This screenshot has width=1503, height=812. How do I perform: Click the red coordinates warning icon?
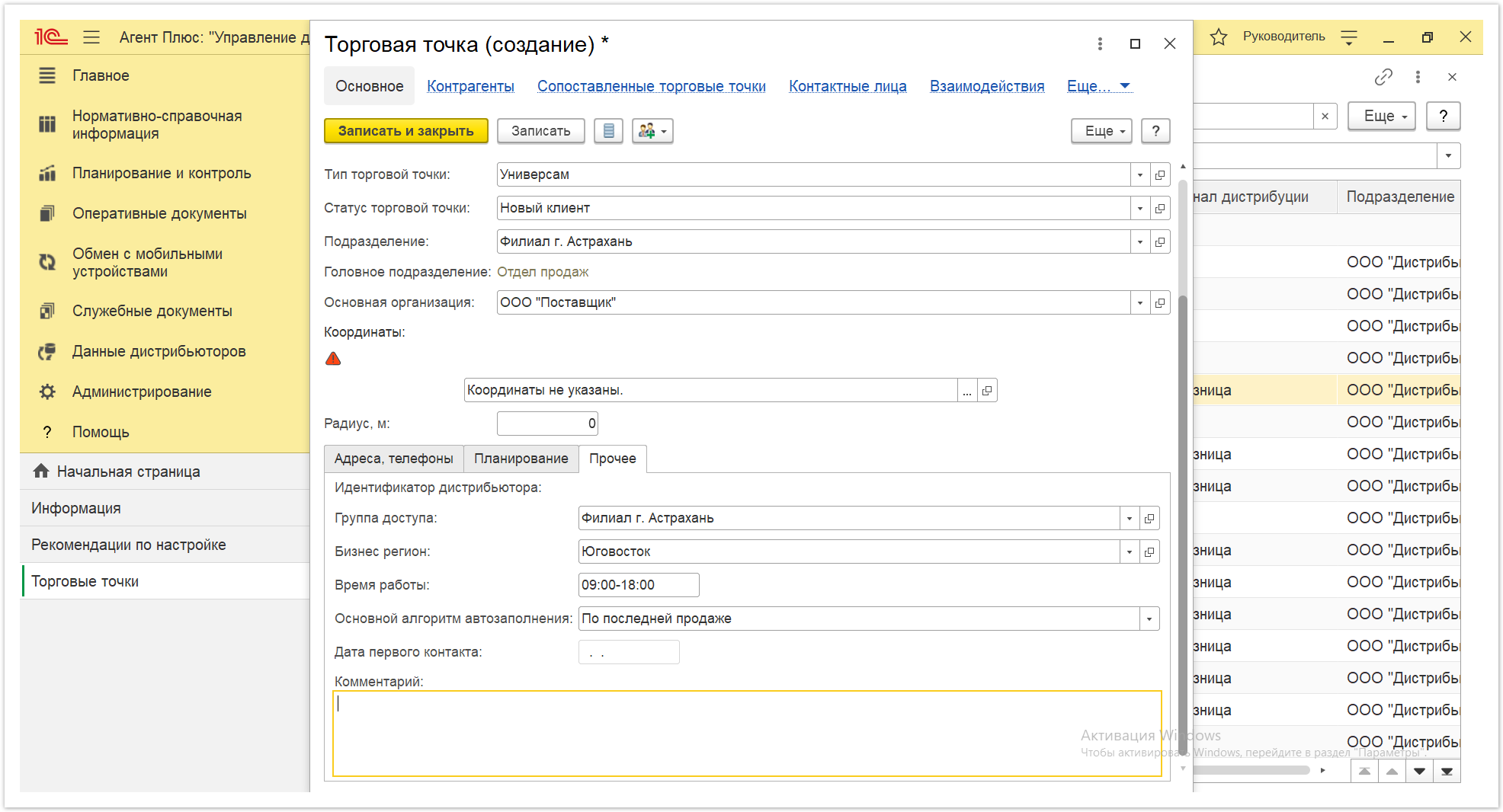coord(333,359)
